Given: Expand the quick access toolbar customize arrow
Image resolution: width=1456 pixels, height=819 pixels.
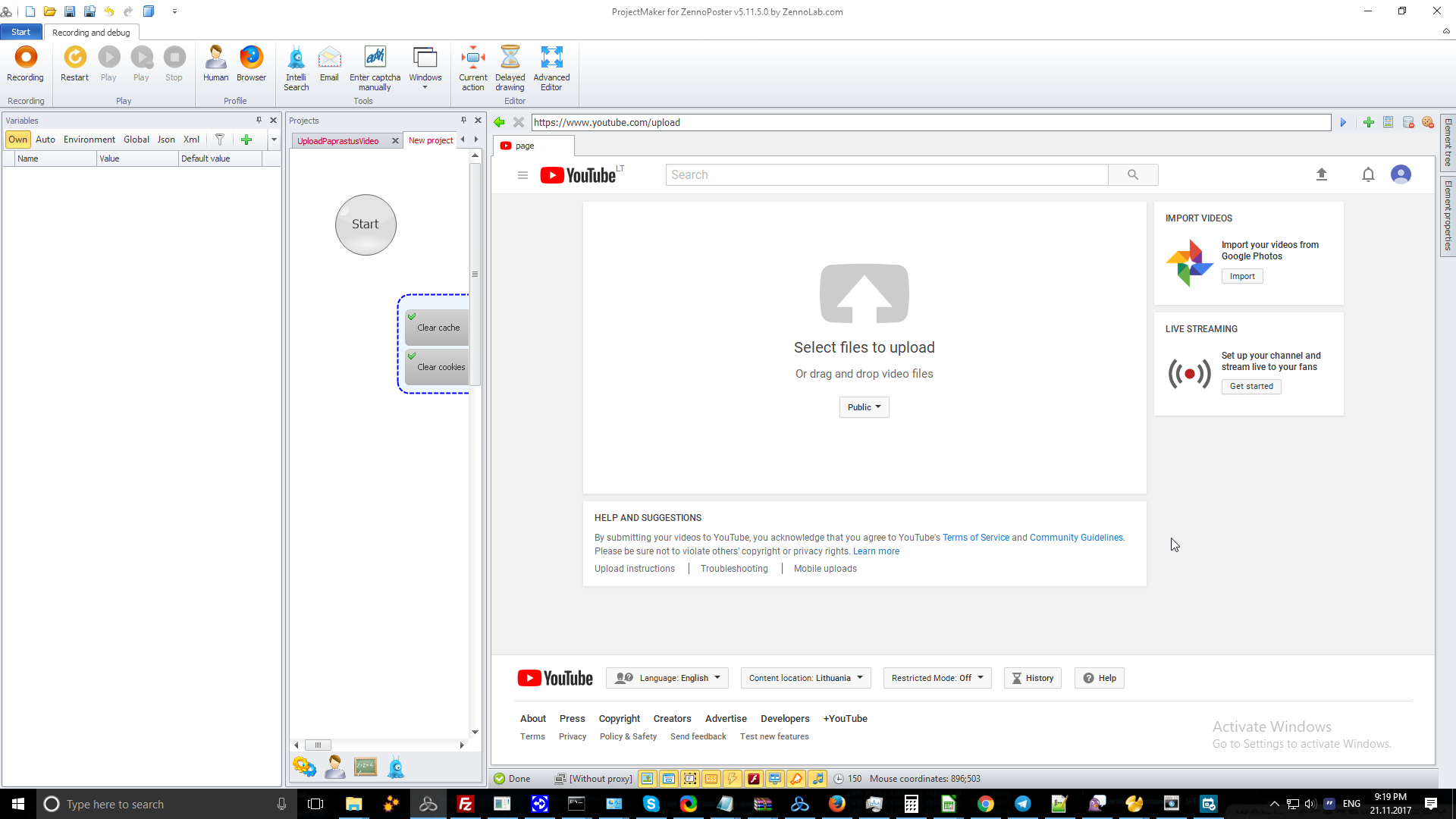Looking at the screenshot, I should click(174, 11).
